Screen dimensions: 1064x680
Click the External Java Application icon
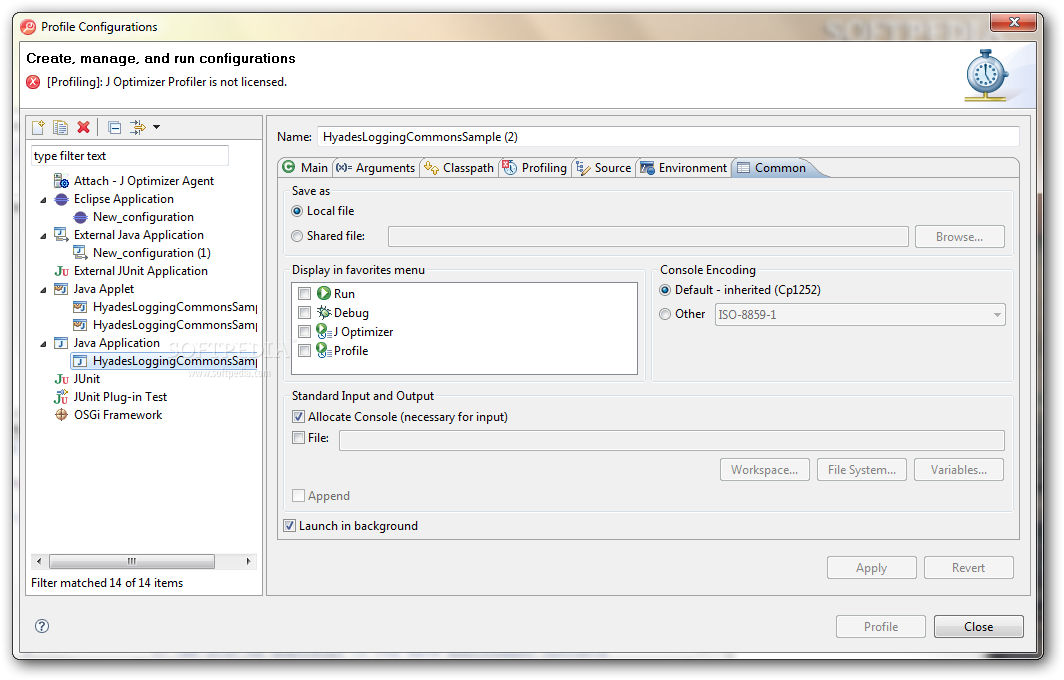click(61, 235)
